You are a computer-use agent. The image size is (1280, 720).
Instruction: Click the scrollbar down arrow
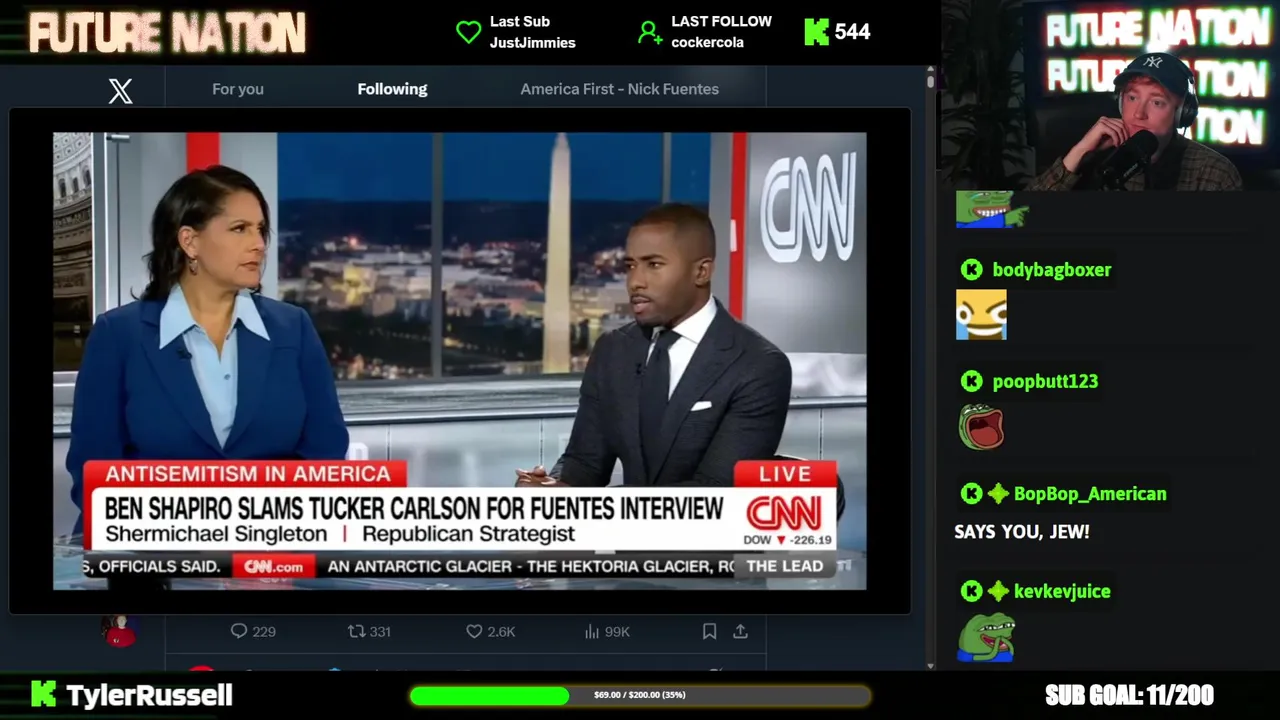point(931,666)
